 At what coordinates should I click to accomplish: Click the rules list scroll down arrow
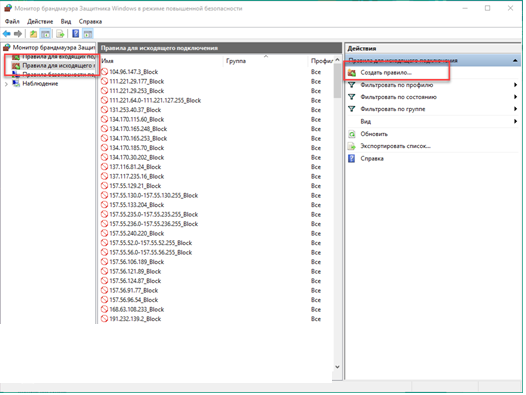pyautogui.click(x=337, y=367)
